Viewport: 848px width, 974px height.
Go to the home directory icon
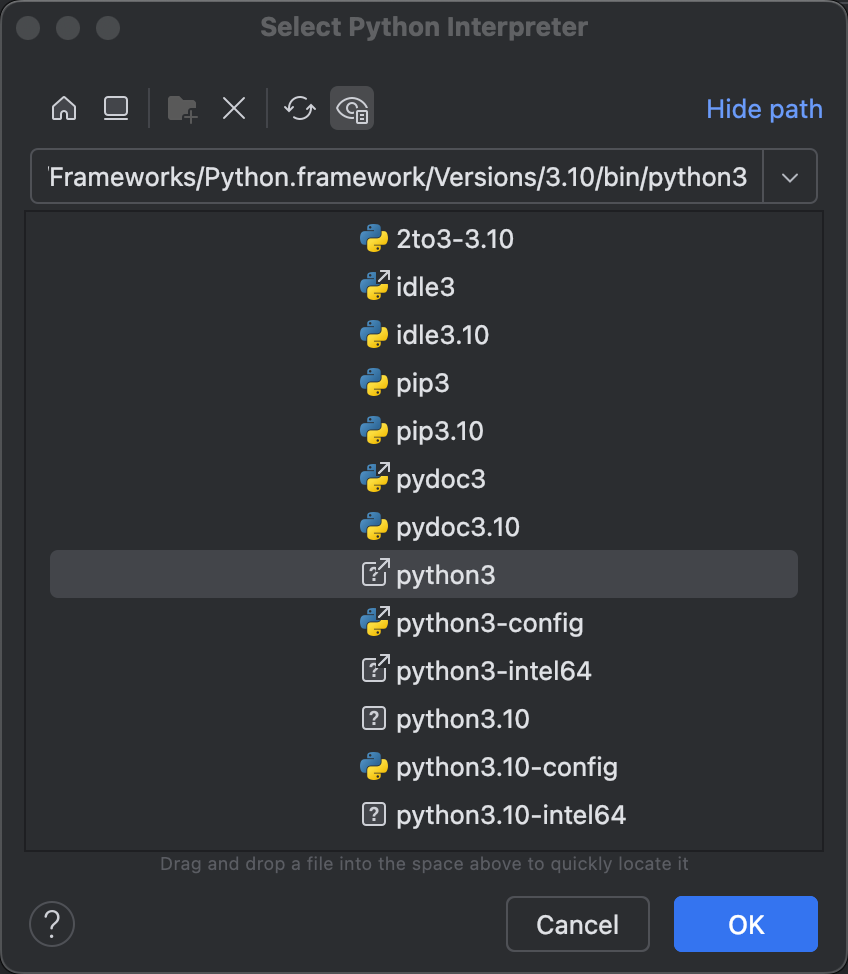click(x=64, y=109)
